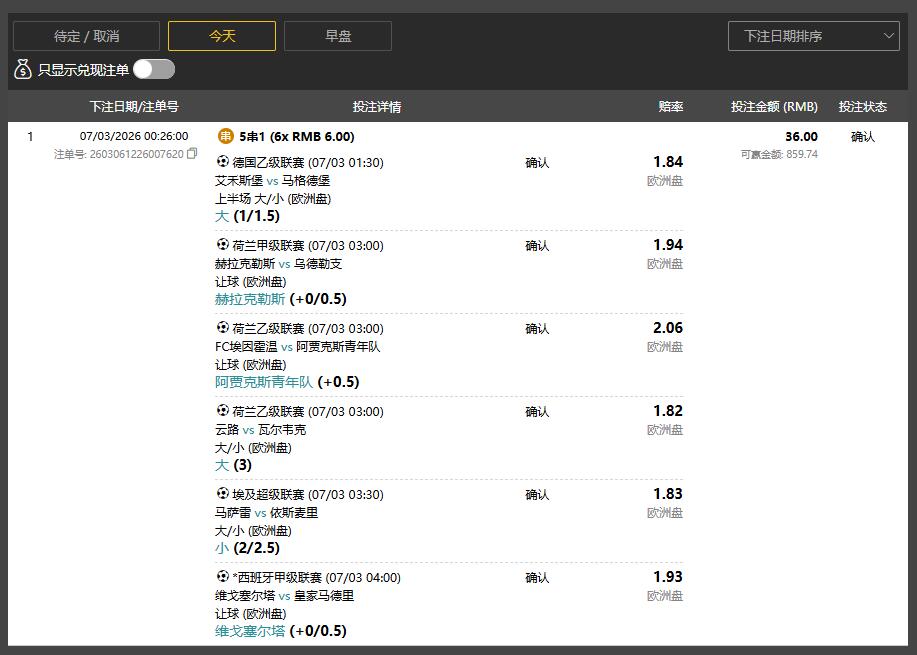Click the 下注日期/注单号 column header
This screenshot has height=655, width=917.
tap(134, 106)
